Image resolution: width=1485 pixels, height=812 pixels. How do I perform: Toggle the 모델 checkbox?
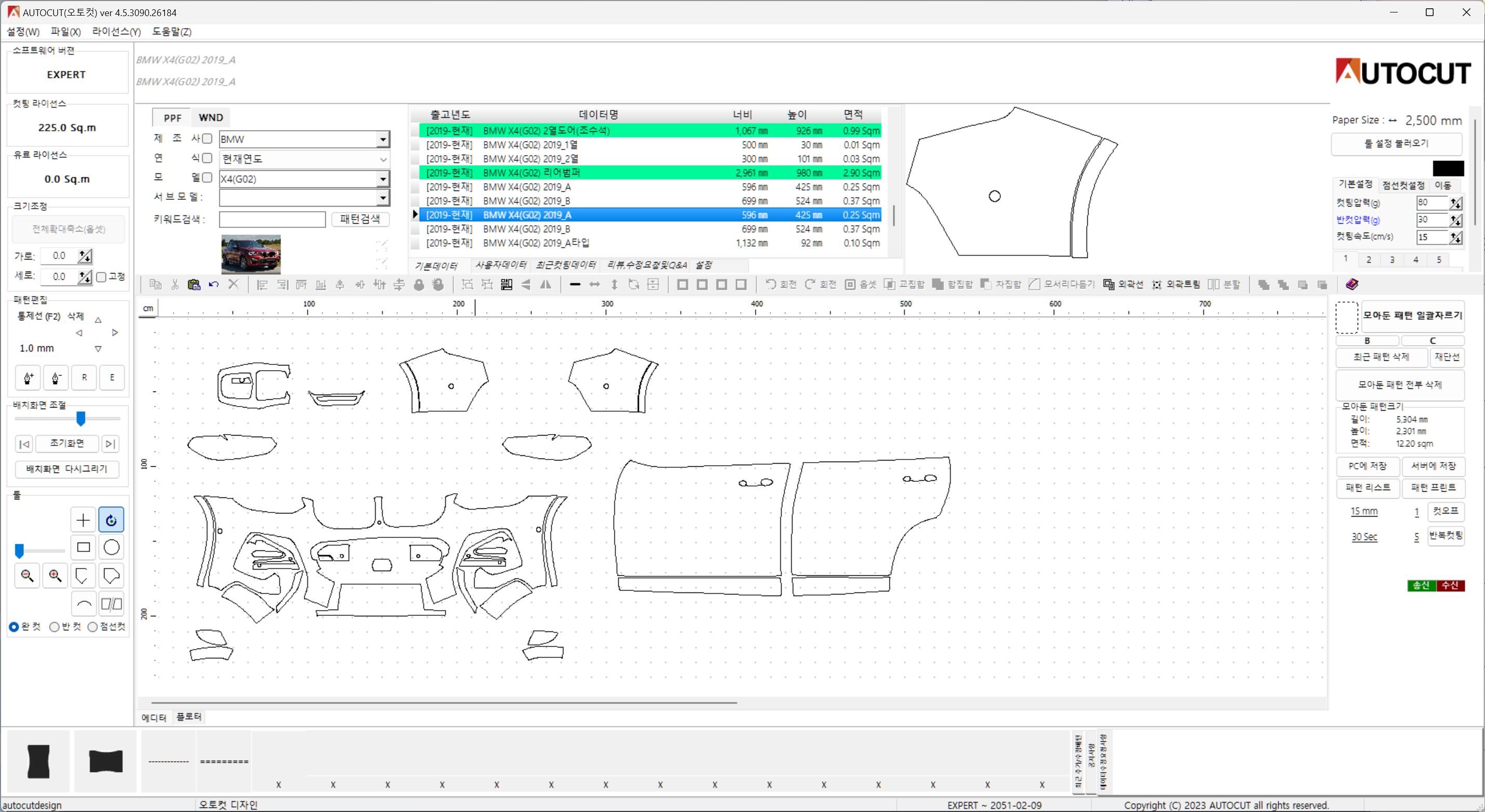[x=207, y=178]
